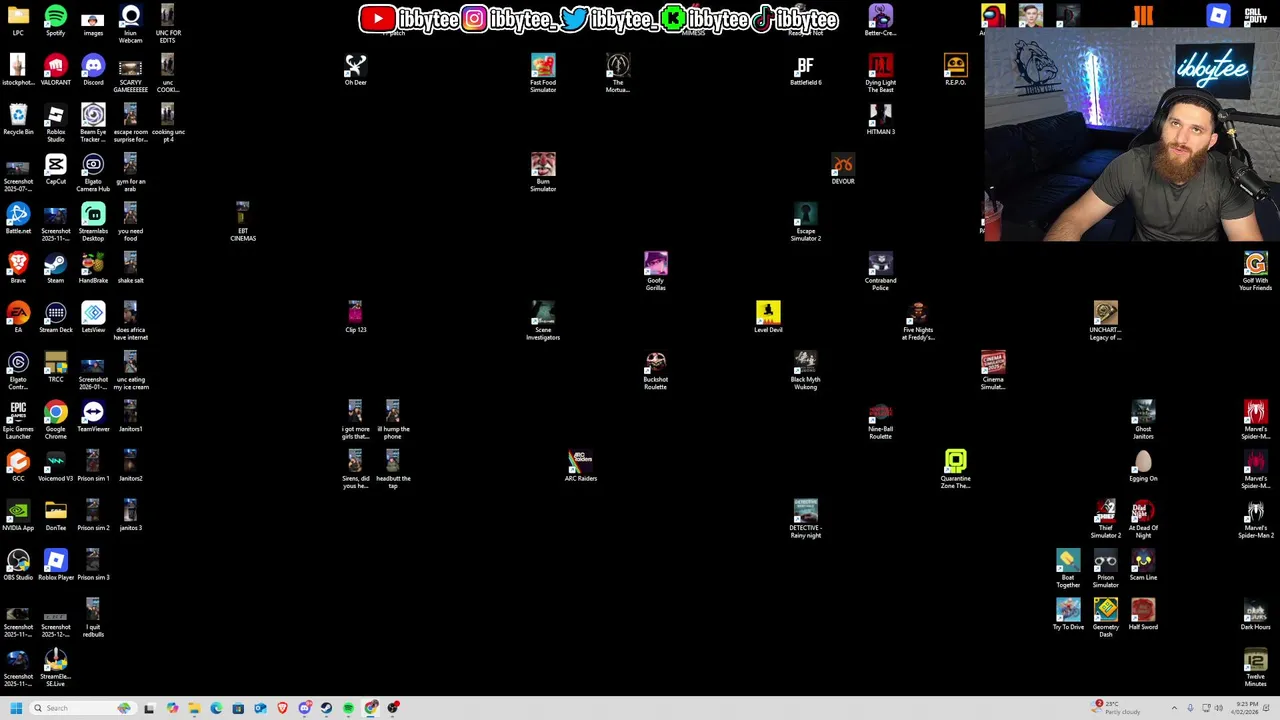Select the Geometry Dash icon
The image size is (1280, 720).
1105,618
